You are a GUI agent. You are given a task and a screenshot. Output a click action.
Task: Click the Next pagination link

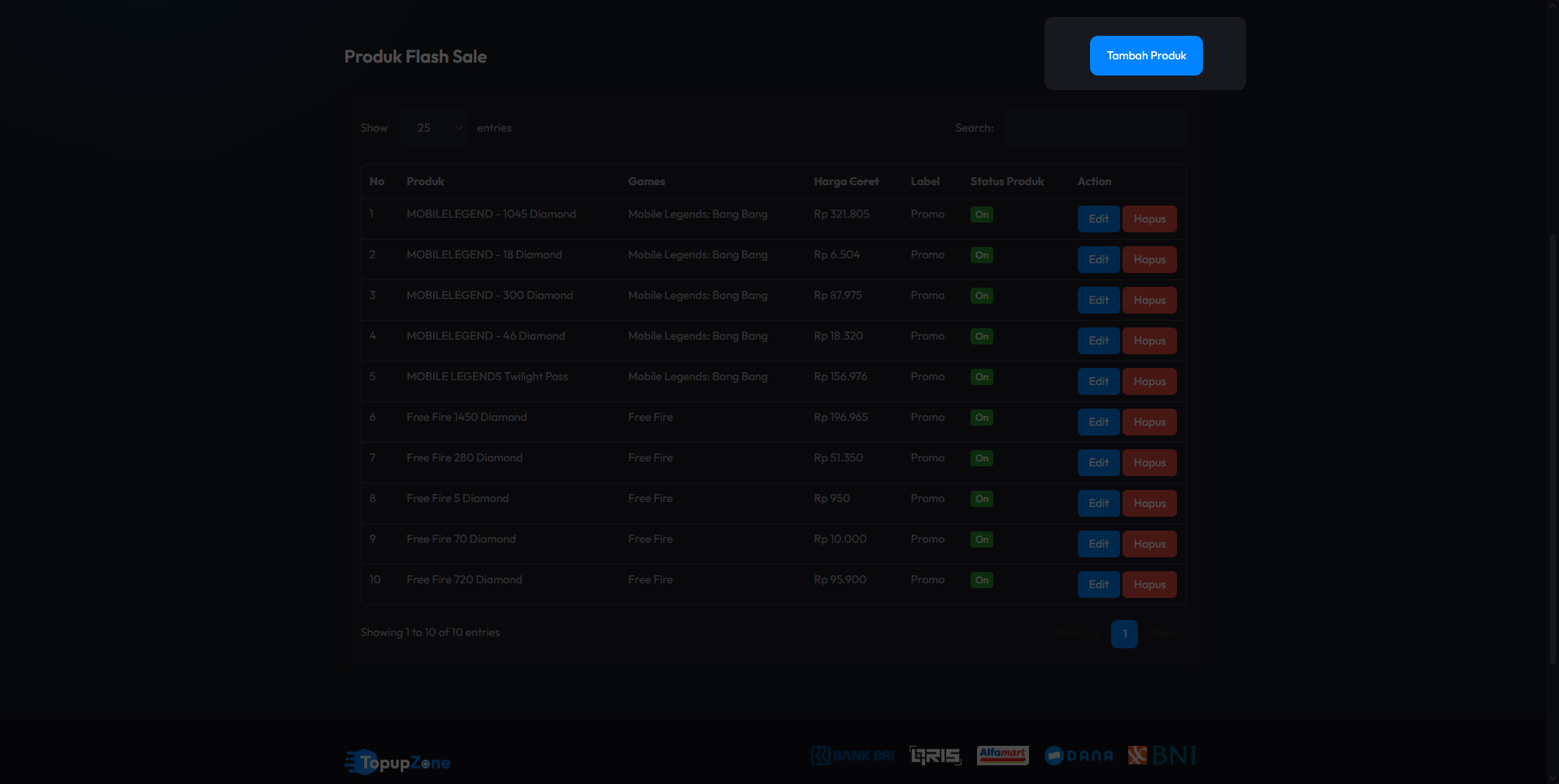click(1163, 634)
